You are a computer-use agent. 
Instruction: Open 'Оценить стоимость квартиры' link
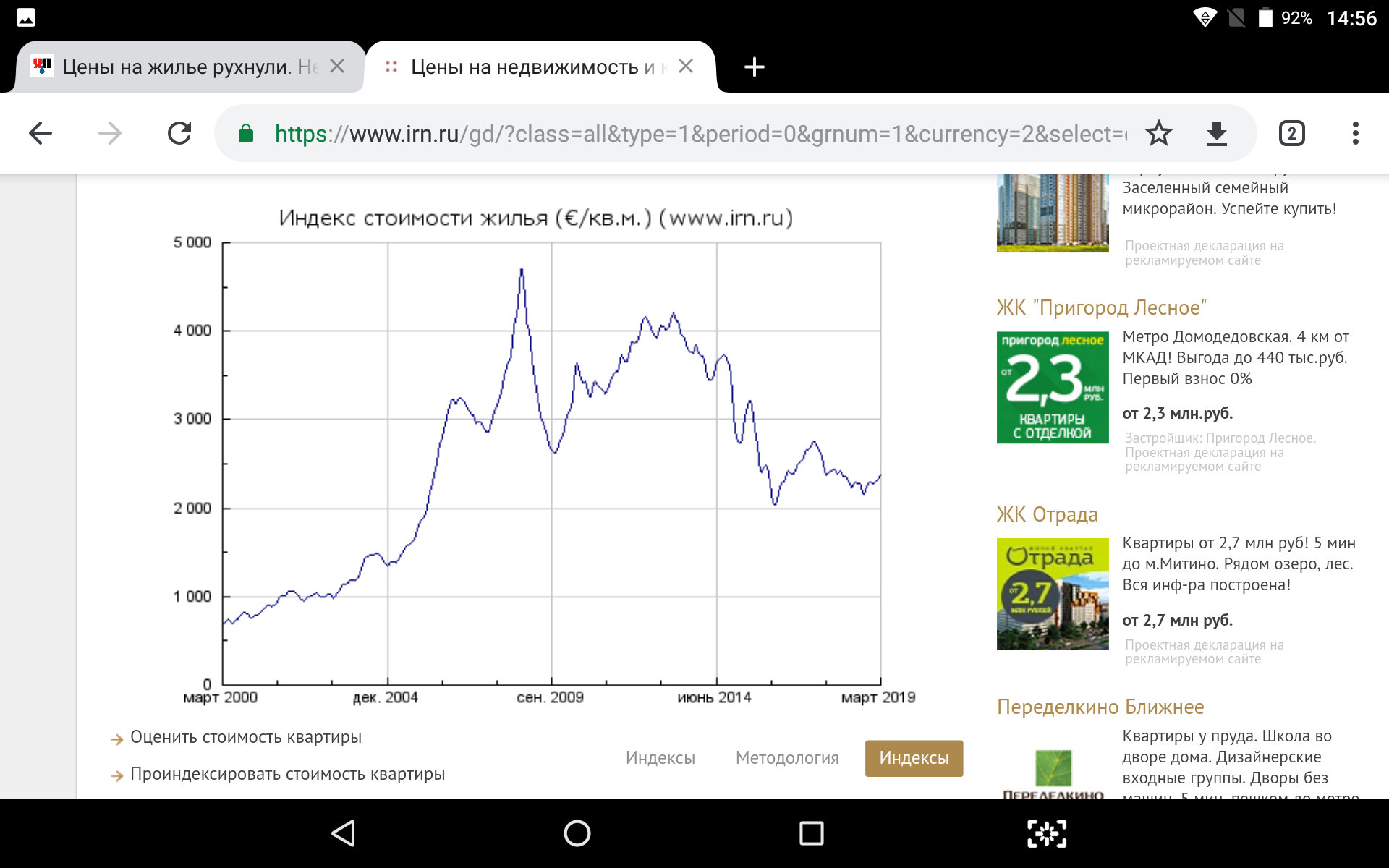[x=246, y=737]
